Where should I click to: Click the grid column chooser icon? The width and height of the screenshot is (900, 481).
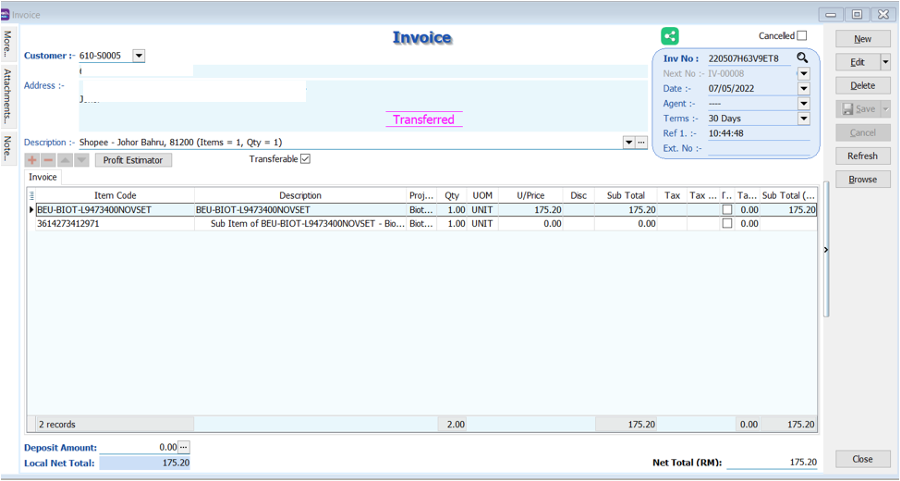pyautogui.click(x=31, y=196)
